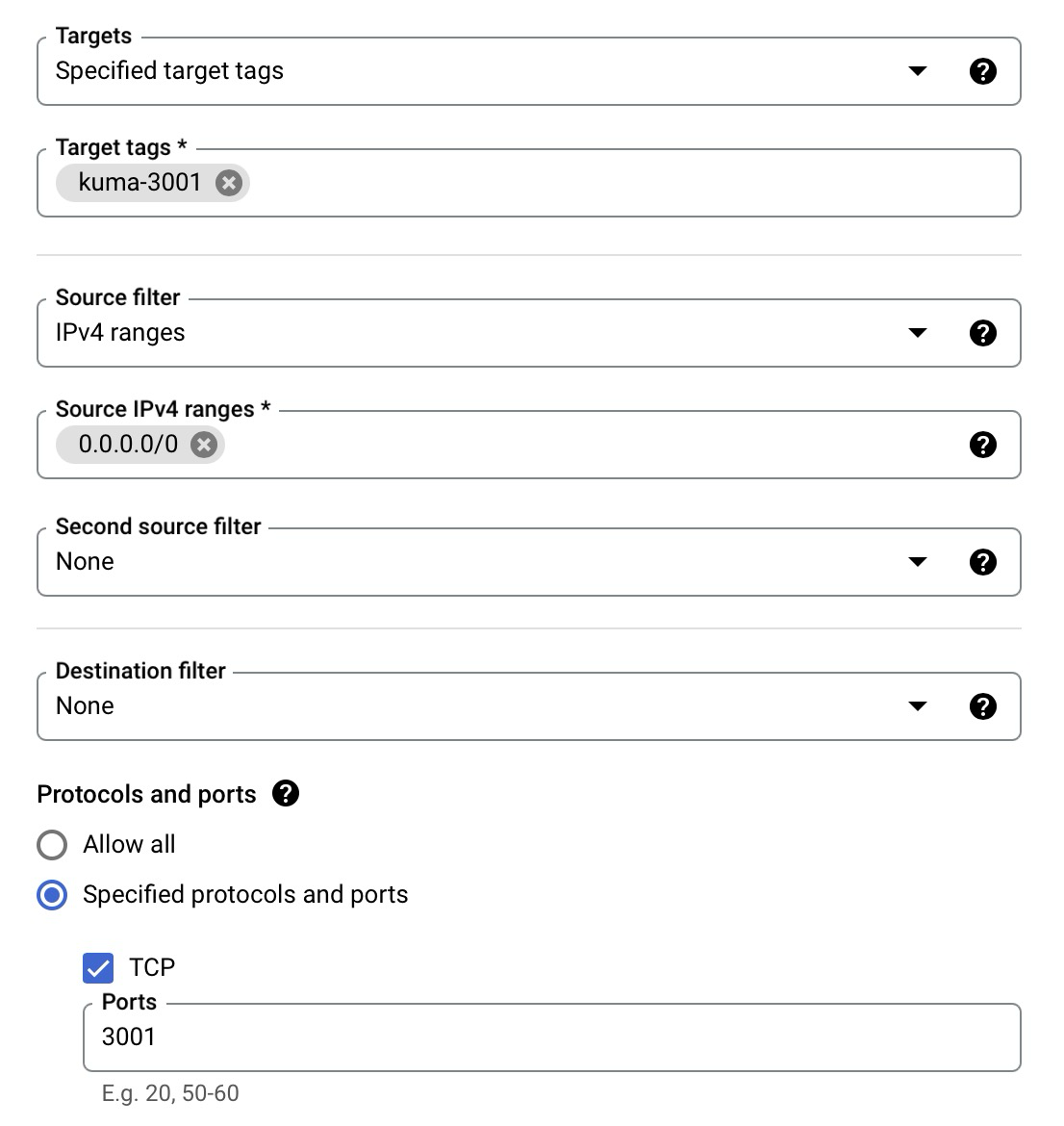This screenshot has width=1064, height=1126.
Task: Expand the Source filter dropdown
Action: coord(918,332)
